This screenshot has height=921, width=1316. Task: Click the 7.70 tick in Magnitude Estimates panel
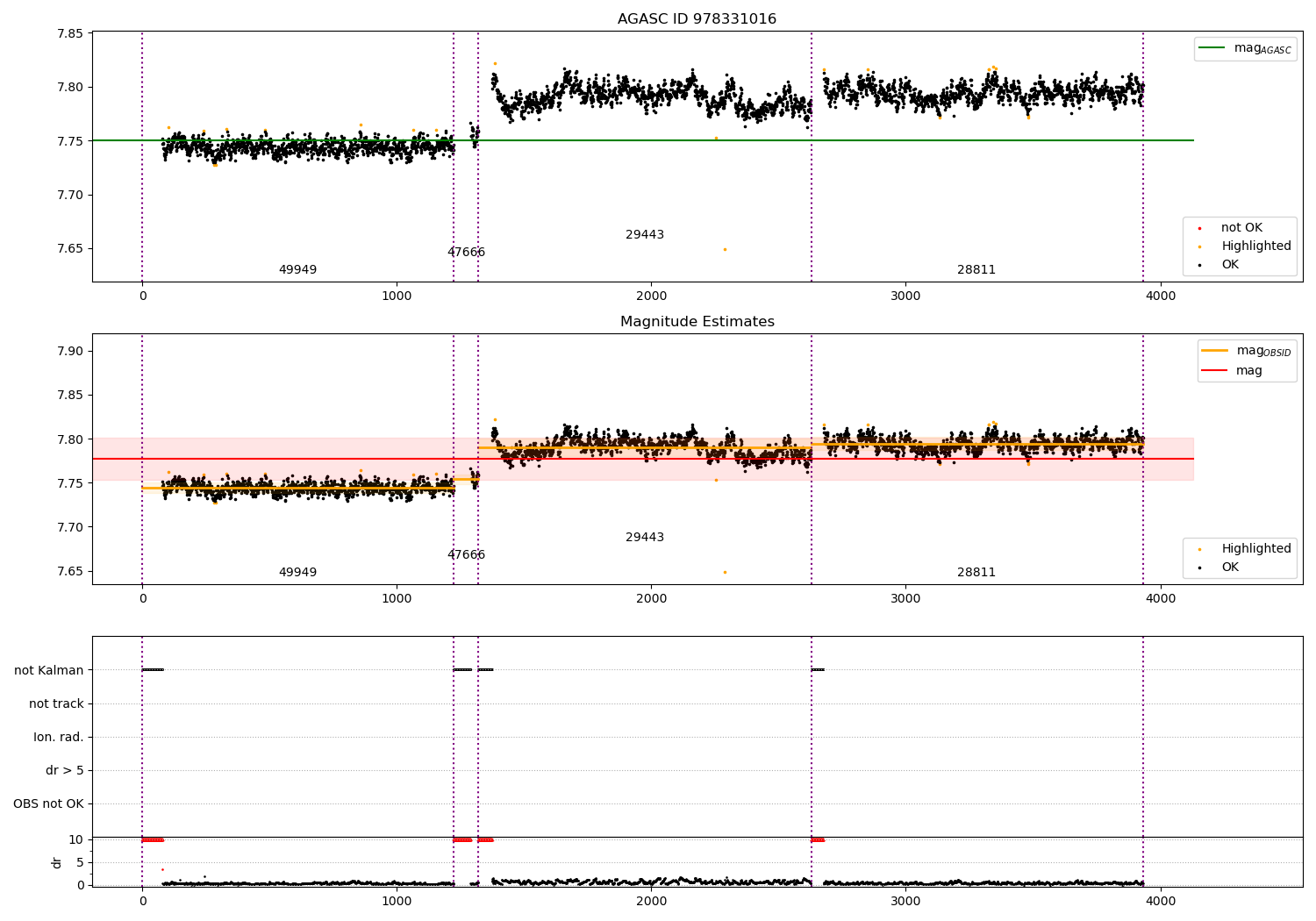tap(70, 527)
